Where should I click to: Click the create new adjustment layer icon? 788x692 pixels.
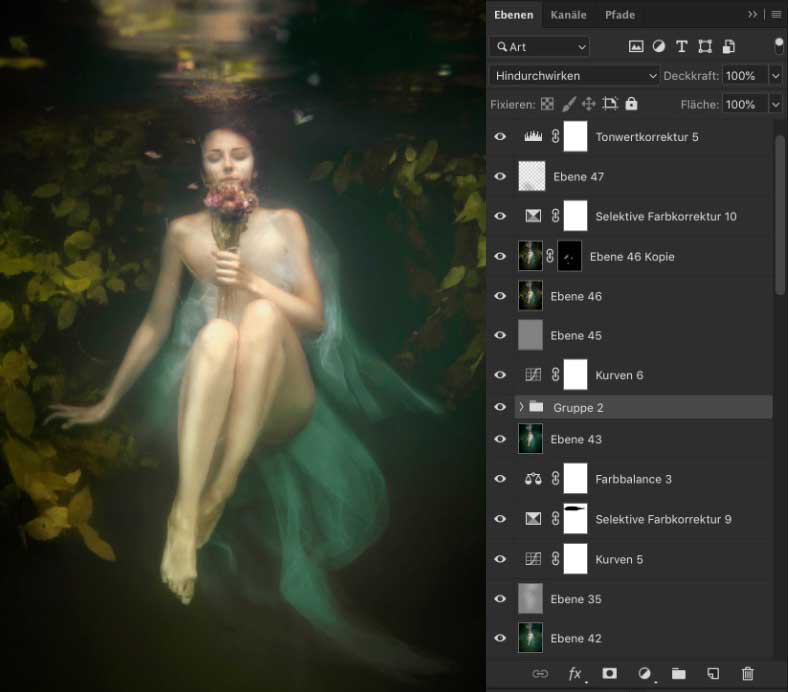click(644, 674)
